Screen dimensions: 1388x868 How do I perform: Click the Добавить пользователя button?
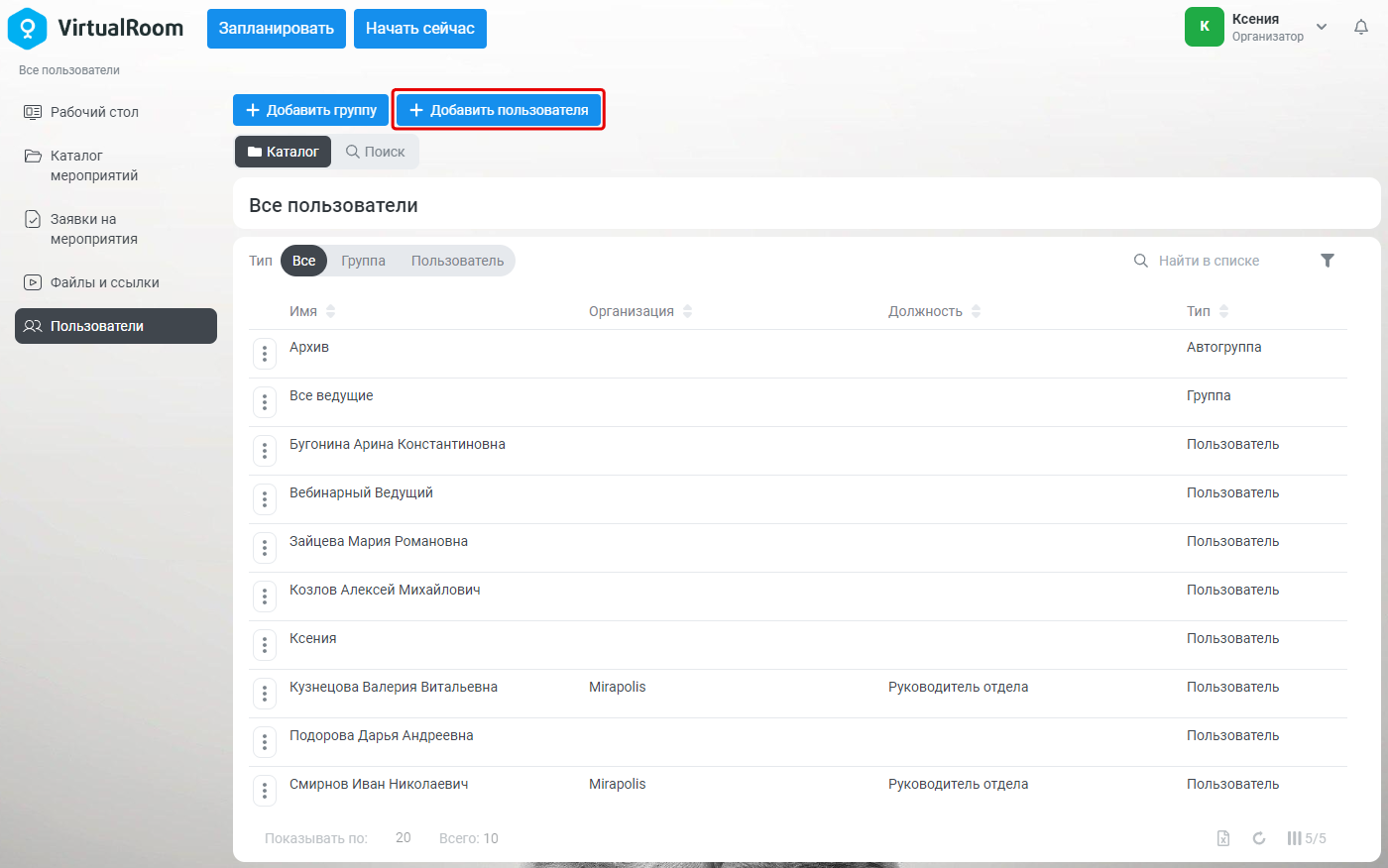(499, 110)
